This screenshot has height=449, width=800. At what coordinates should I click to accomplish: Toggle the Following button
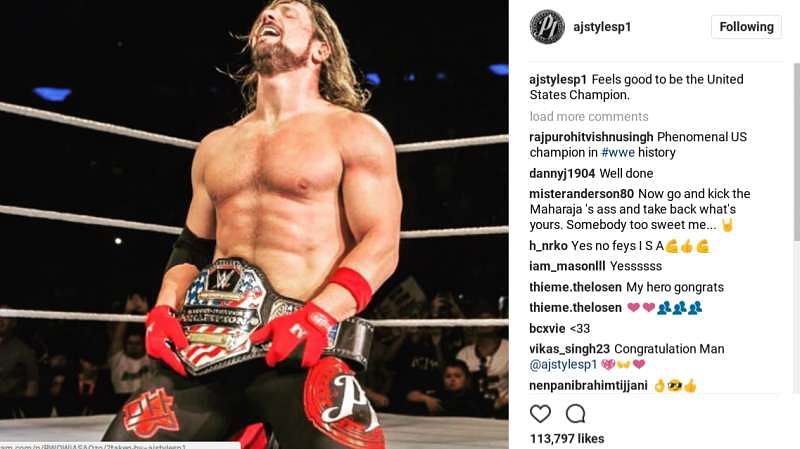coord(746,27)
